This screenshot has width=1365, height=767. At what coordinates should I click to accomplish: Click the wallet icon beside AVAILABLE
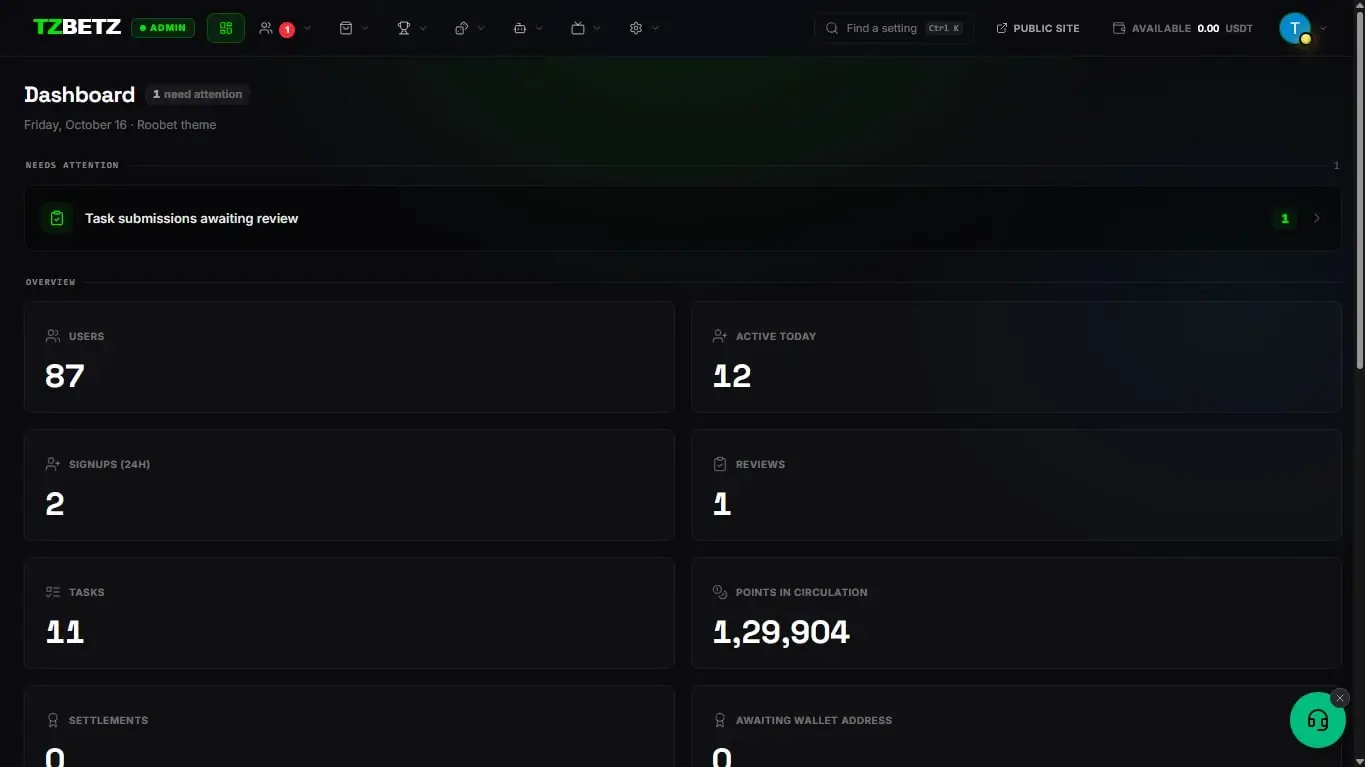(x=1119, y=28)
